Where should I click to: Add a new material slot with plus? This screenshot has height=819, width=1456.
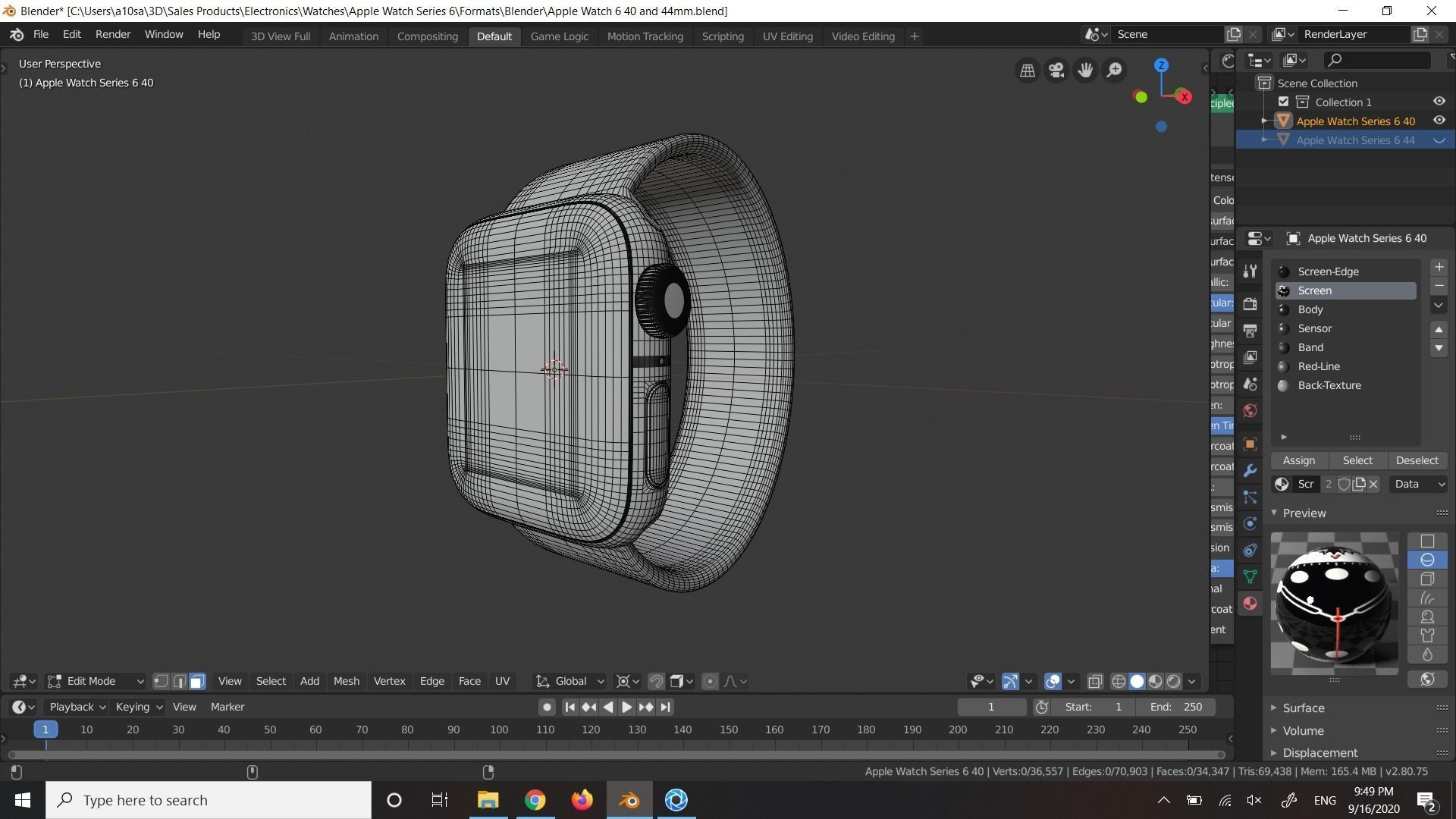tap(1439, 267)
